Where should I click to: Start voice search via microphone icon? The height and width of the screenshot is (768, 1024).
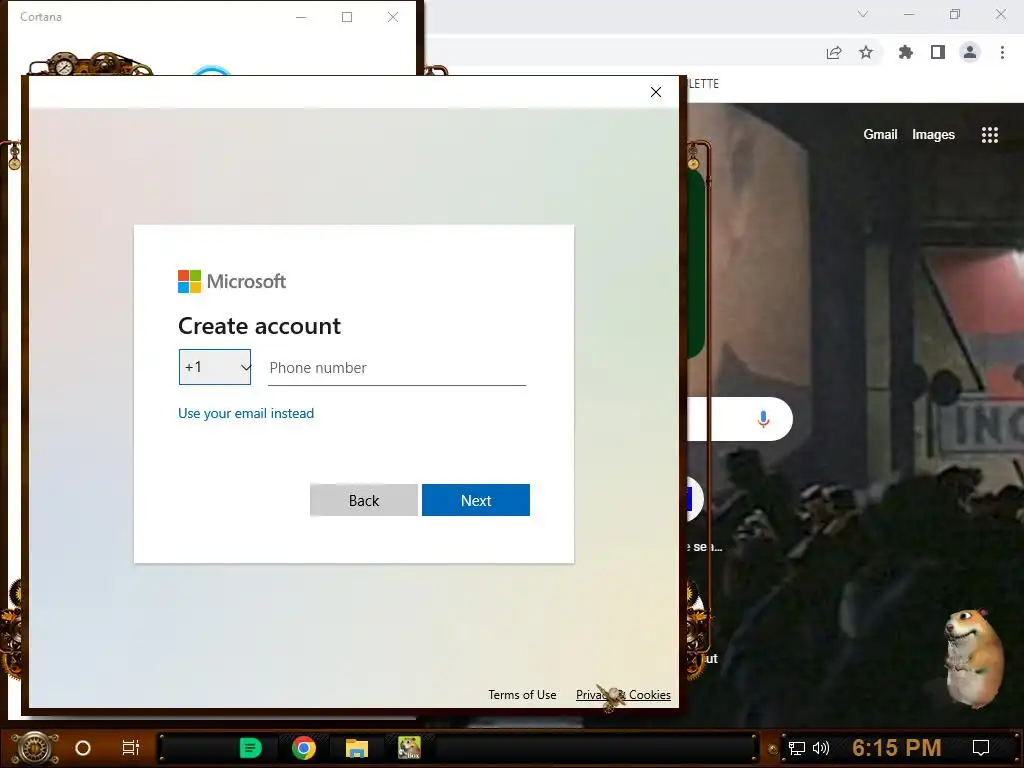click(763, 419)
